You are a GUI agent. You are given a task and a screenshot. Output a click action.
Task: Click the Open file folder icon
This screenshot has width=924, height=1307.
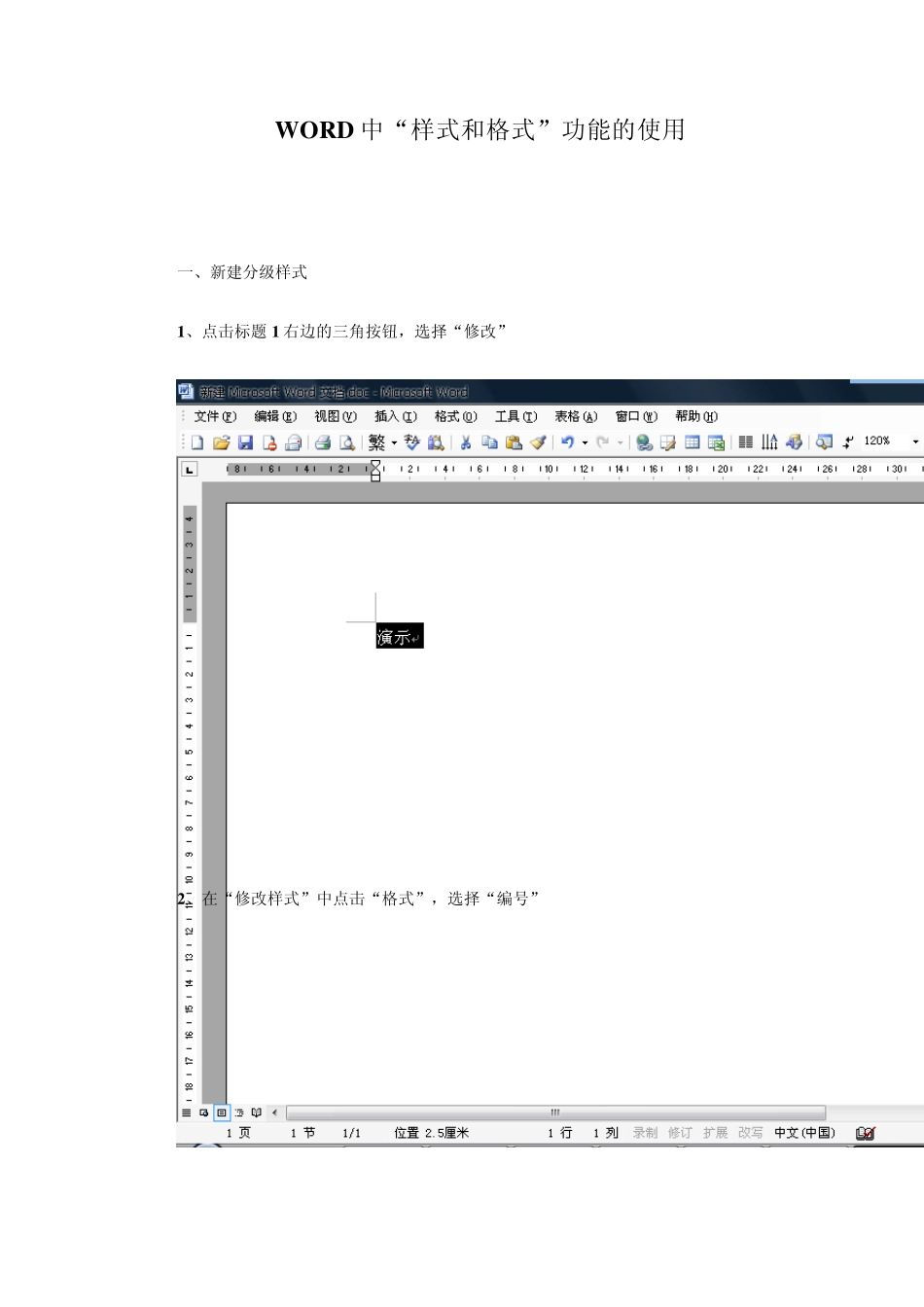[222, 442]
